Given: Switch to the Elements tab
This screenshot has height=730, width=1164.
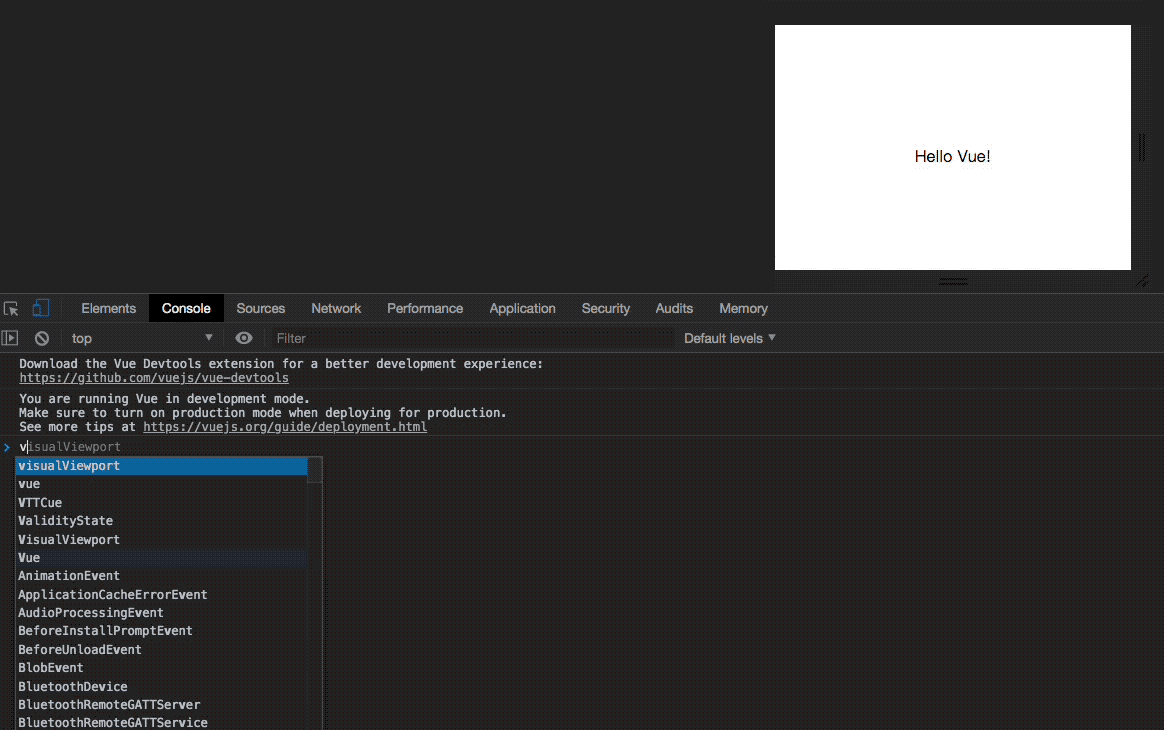Looking at the screenshot, I should click(108, 308).
